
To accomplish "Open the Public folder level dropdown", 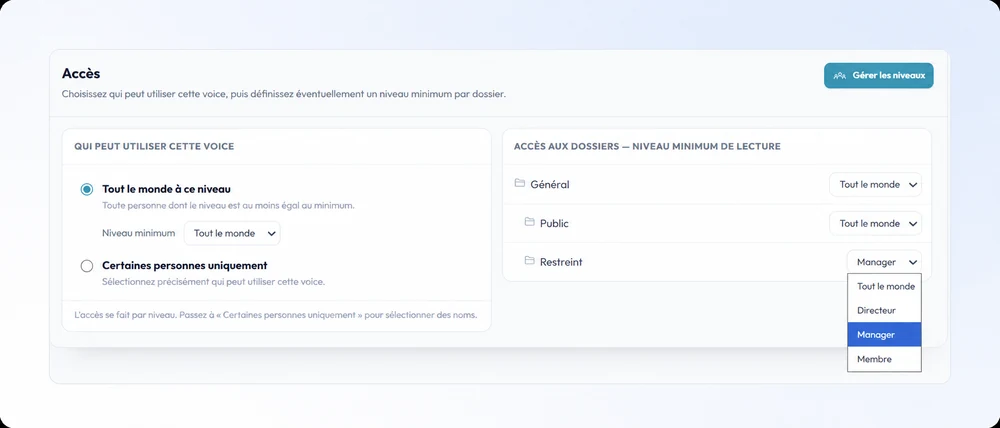I will (875, 223).
